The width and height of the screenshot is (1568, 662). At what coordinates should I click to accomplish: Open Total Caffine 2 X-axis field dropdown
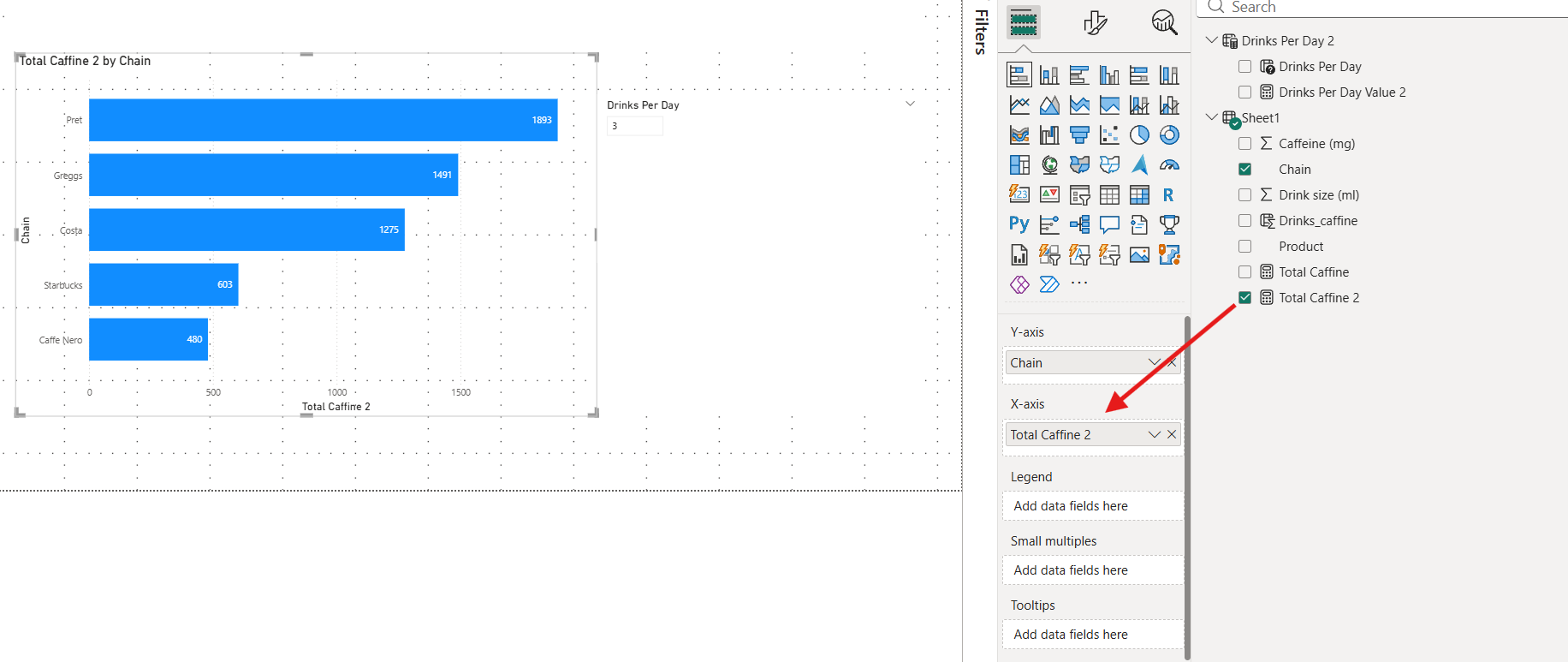point(1154,435)
